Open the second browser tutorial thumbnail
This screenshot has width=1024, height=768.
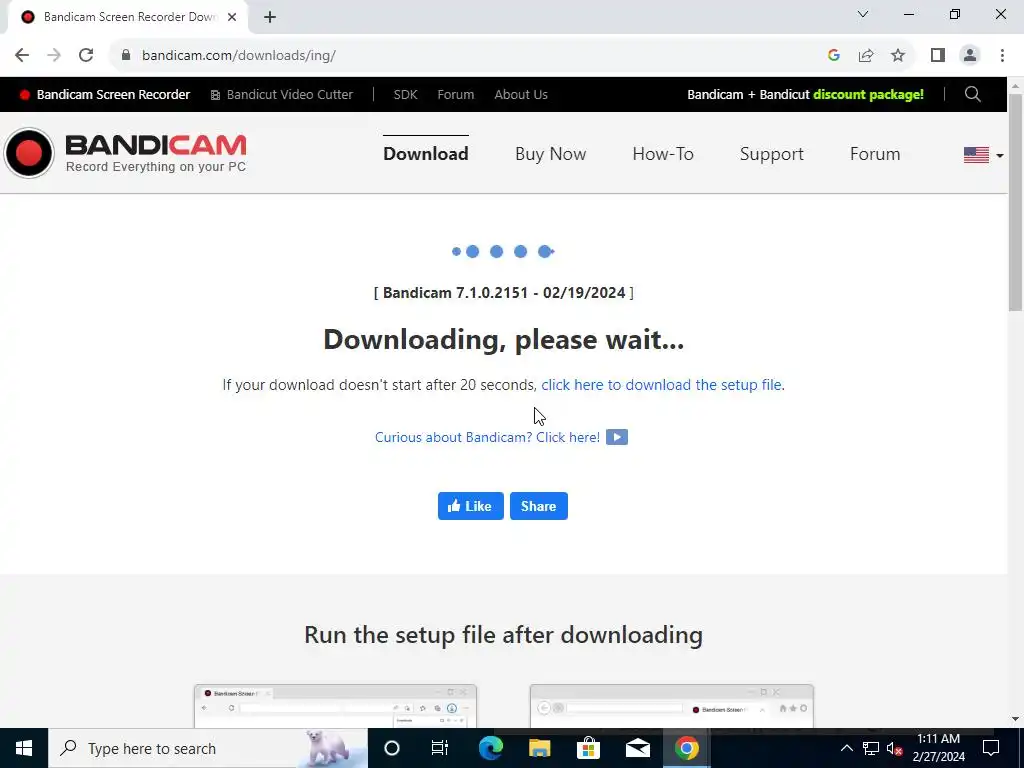672,706
